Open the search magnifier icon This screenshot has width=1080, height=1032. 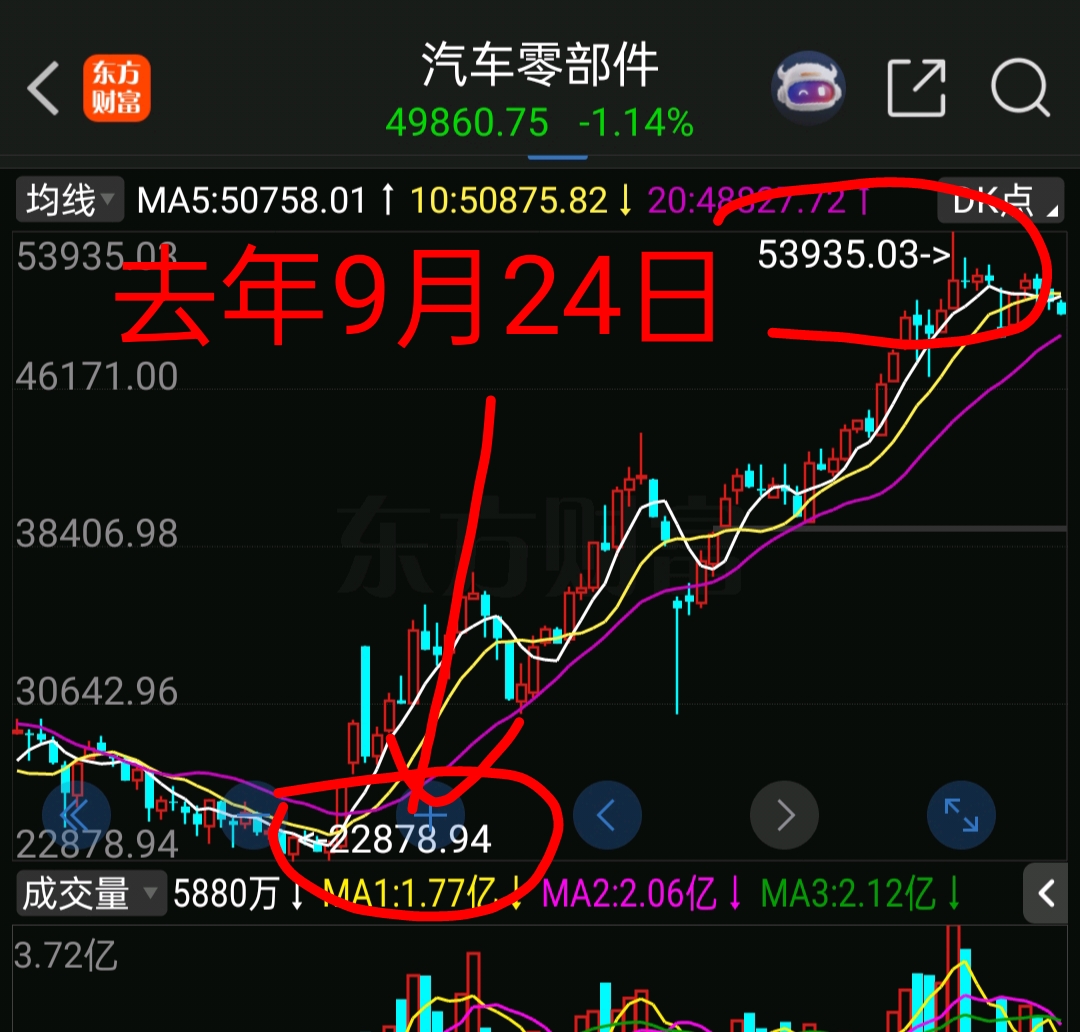[1020, 88]
